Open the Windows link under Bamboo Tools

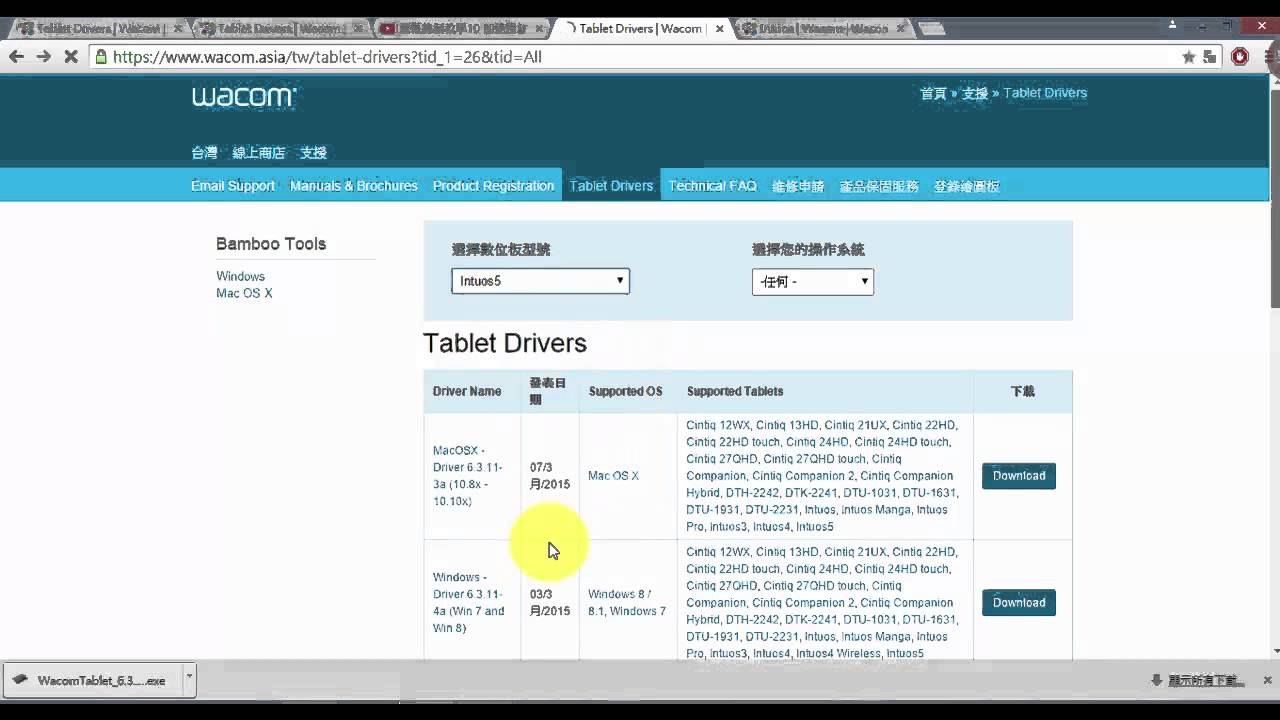(240, 276)
